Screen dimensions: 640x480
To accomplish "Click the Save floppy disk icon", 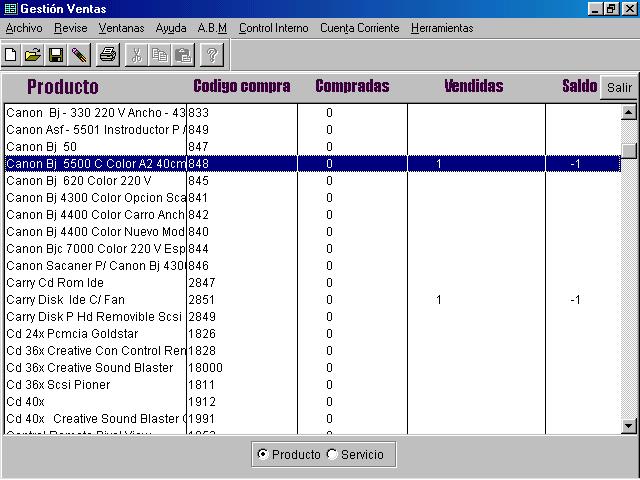I will click(x=56, y=55).
